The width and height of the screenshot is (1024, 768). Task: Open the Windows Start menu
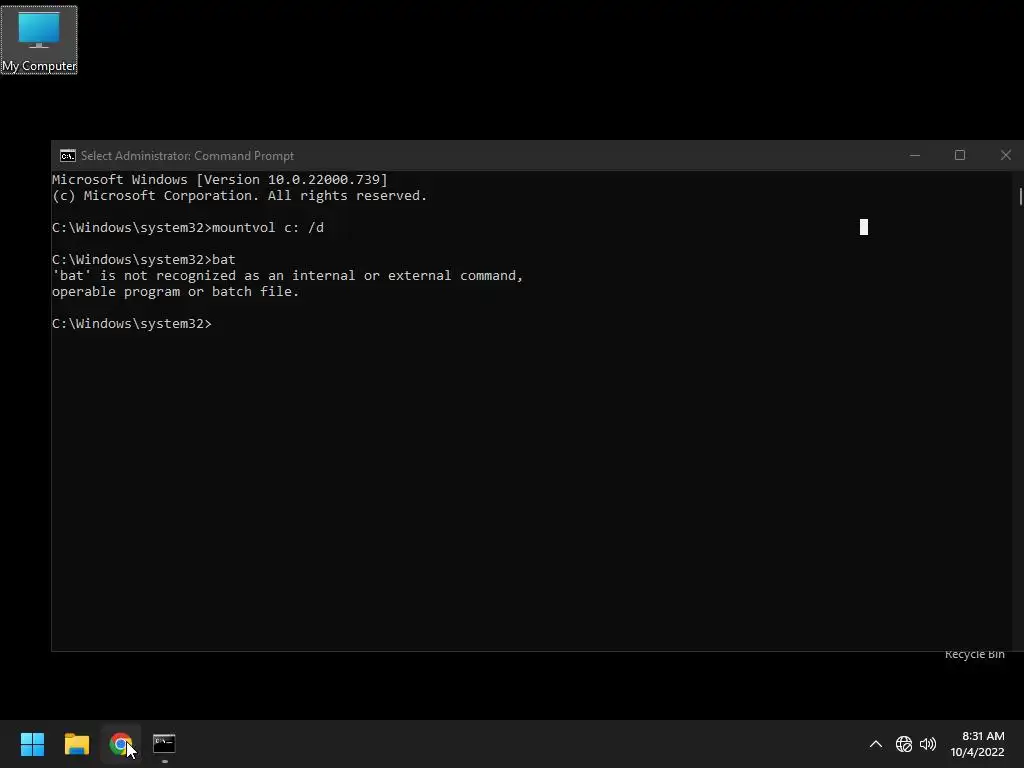pyautogui.click(x=32, y=744)
